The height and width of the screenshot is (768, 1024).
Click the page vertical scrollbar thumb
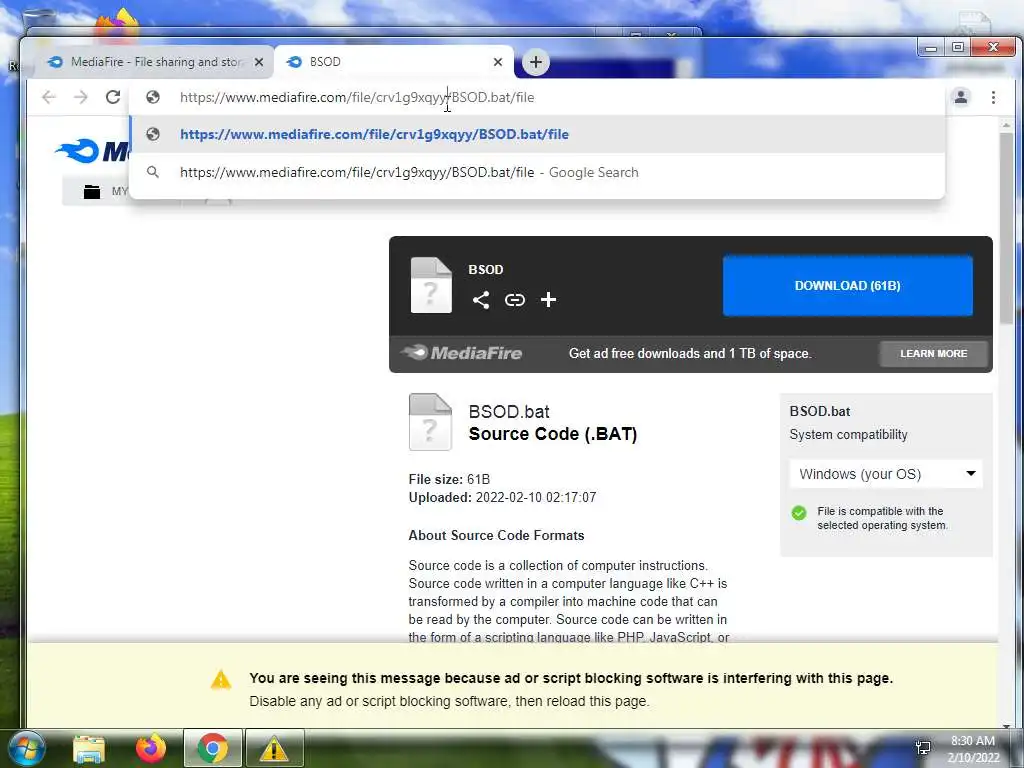[x=1006, y=227]
